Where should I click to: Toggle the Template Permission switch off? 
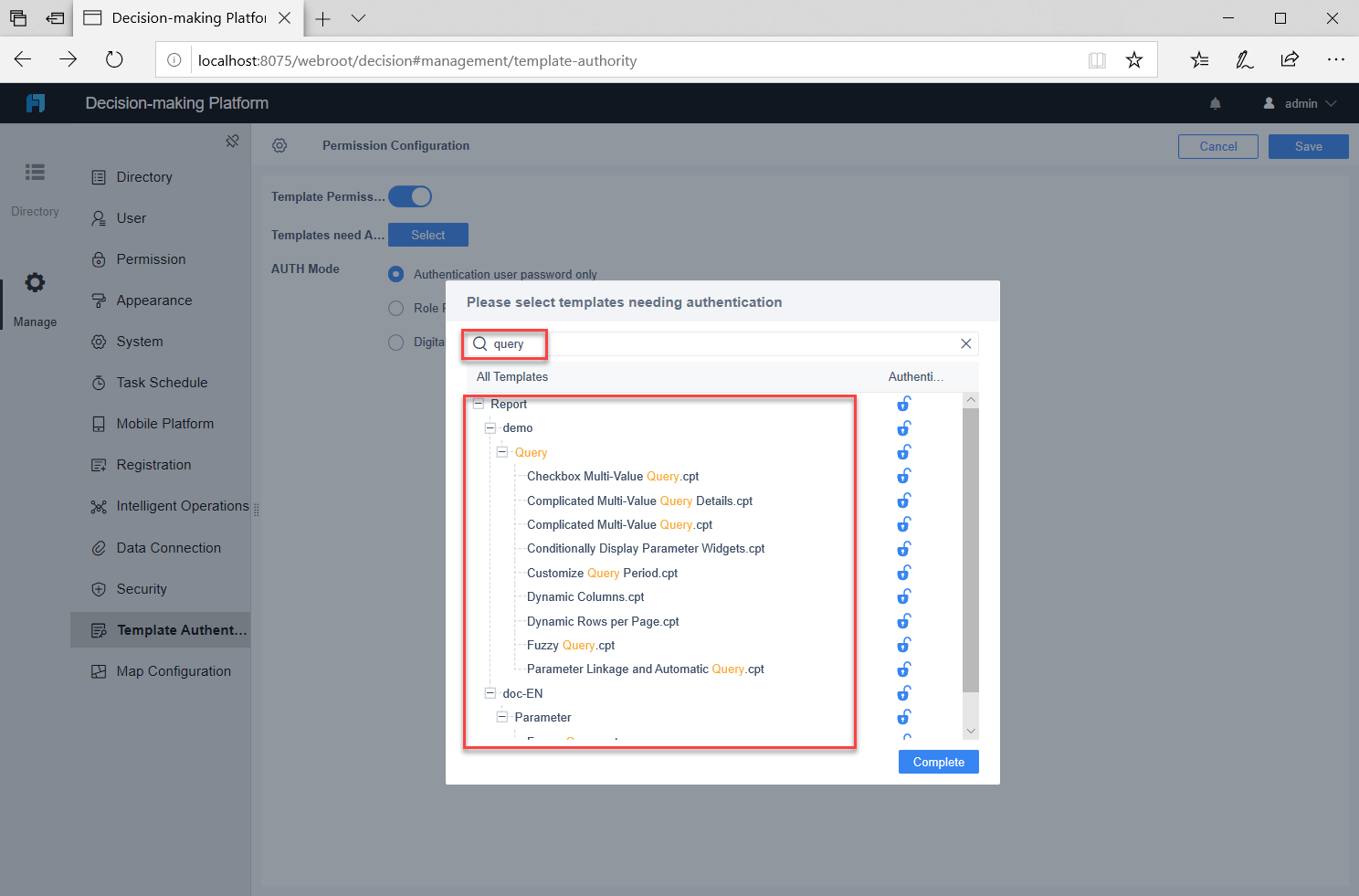pyautogui.click(x=409, y=195)
